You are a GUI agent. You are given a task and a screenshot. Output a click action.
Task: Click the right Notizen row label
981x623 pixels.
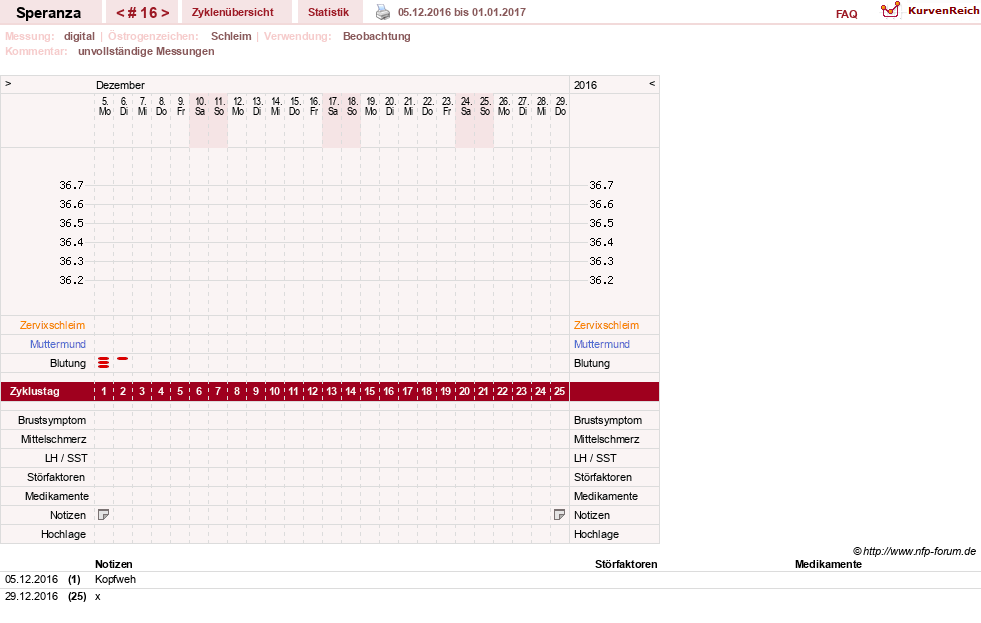[592, 515]
